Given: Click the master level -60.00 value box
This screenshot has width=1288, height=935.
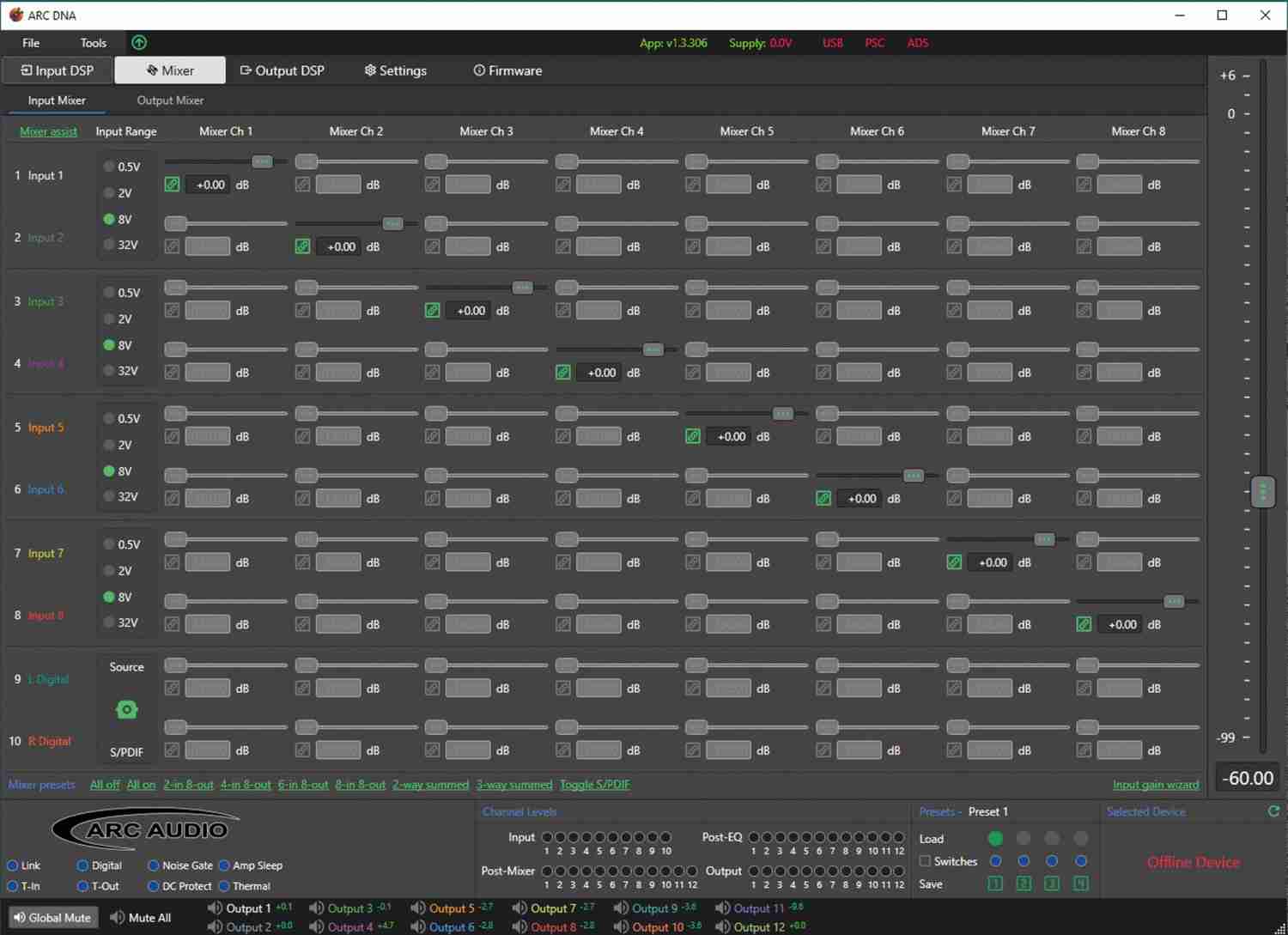Looking at the screenshot, I should (1249, 778).
